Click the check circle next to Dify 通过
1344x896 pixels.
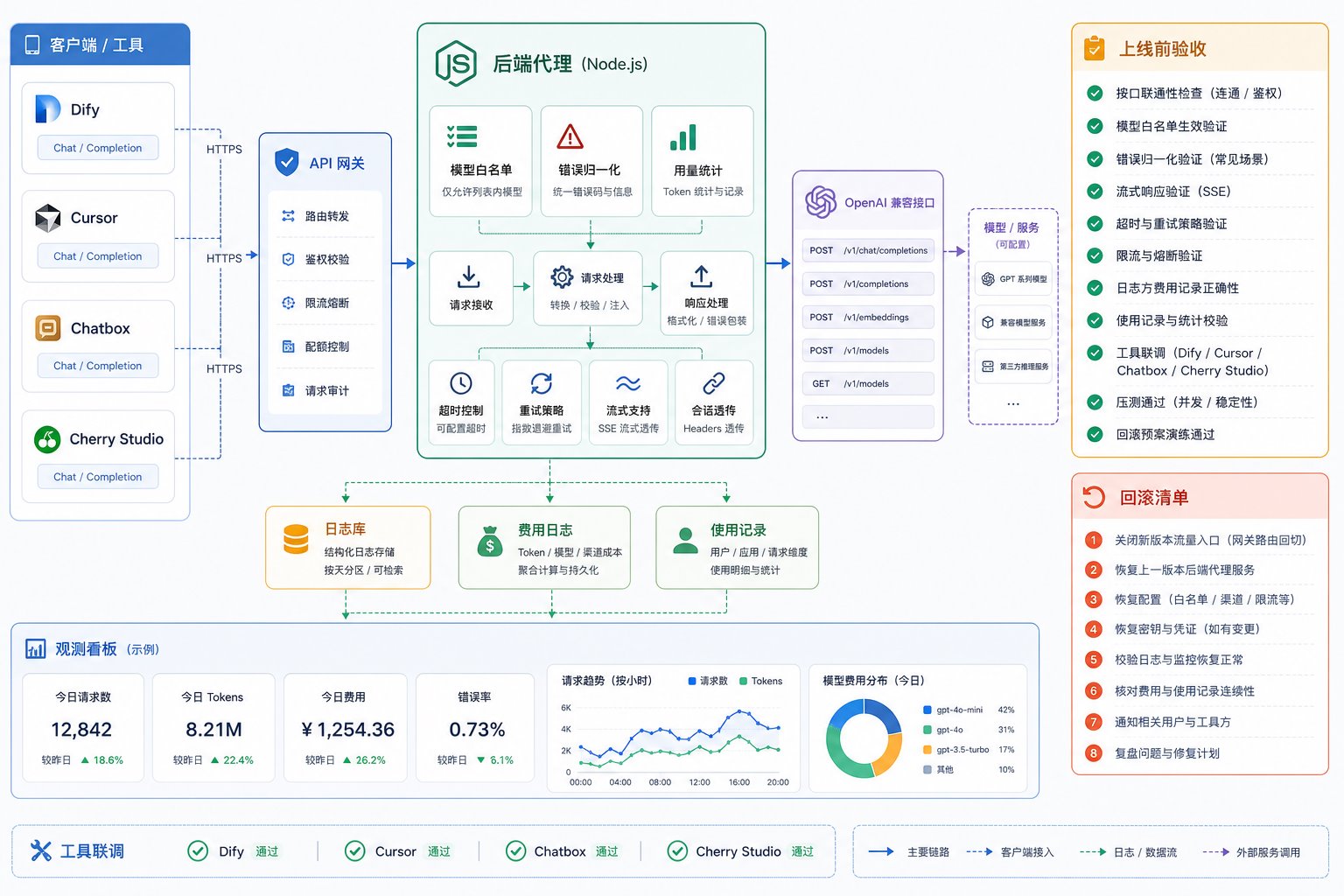[x=198, y=851]
